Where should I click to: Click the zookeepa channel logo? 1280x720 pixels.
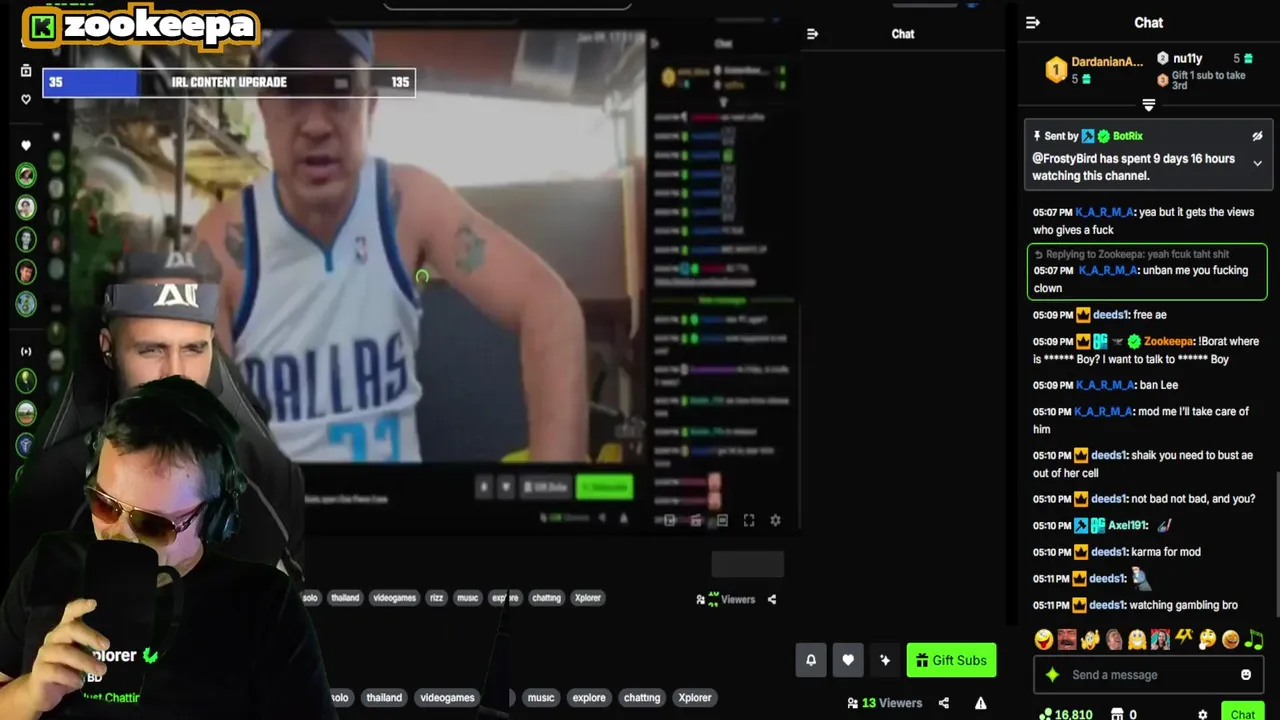(140, 27)
